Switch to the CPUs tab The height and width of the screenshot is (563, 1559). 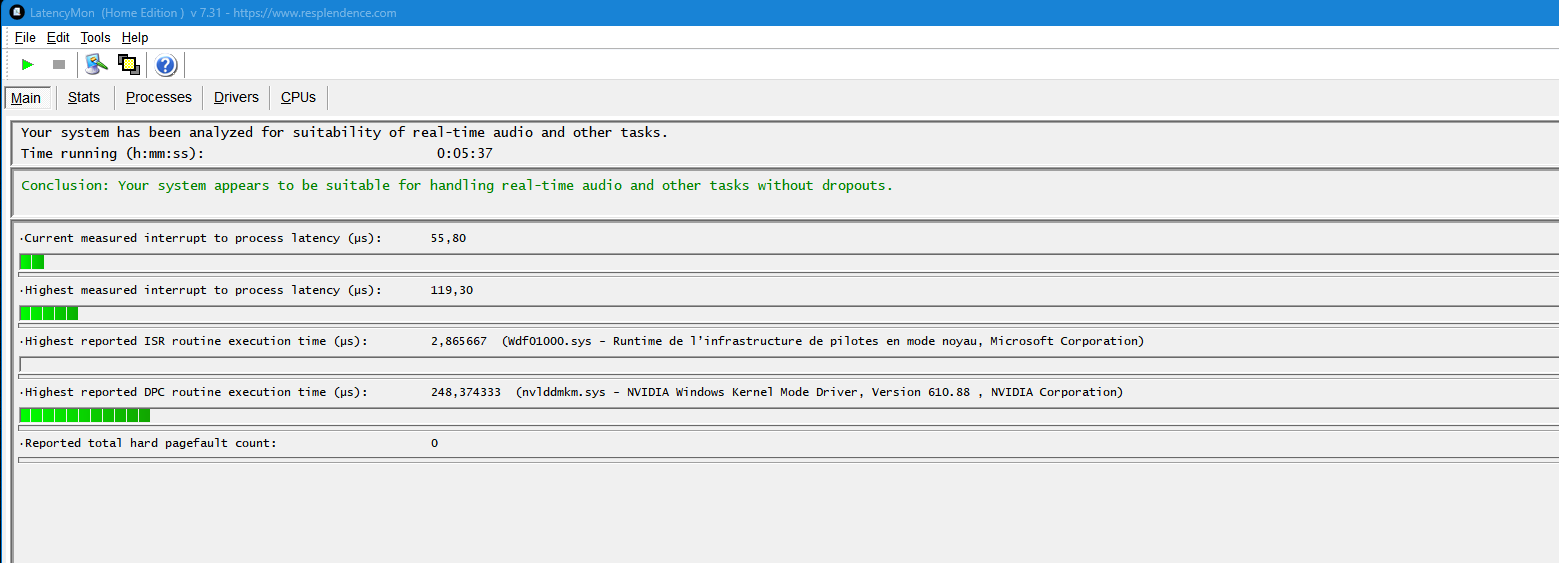click(298, 97)
